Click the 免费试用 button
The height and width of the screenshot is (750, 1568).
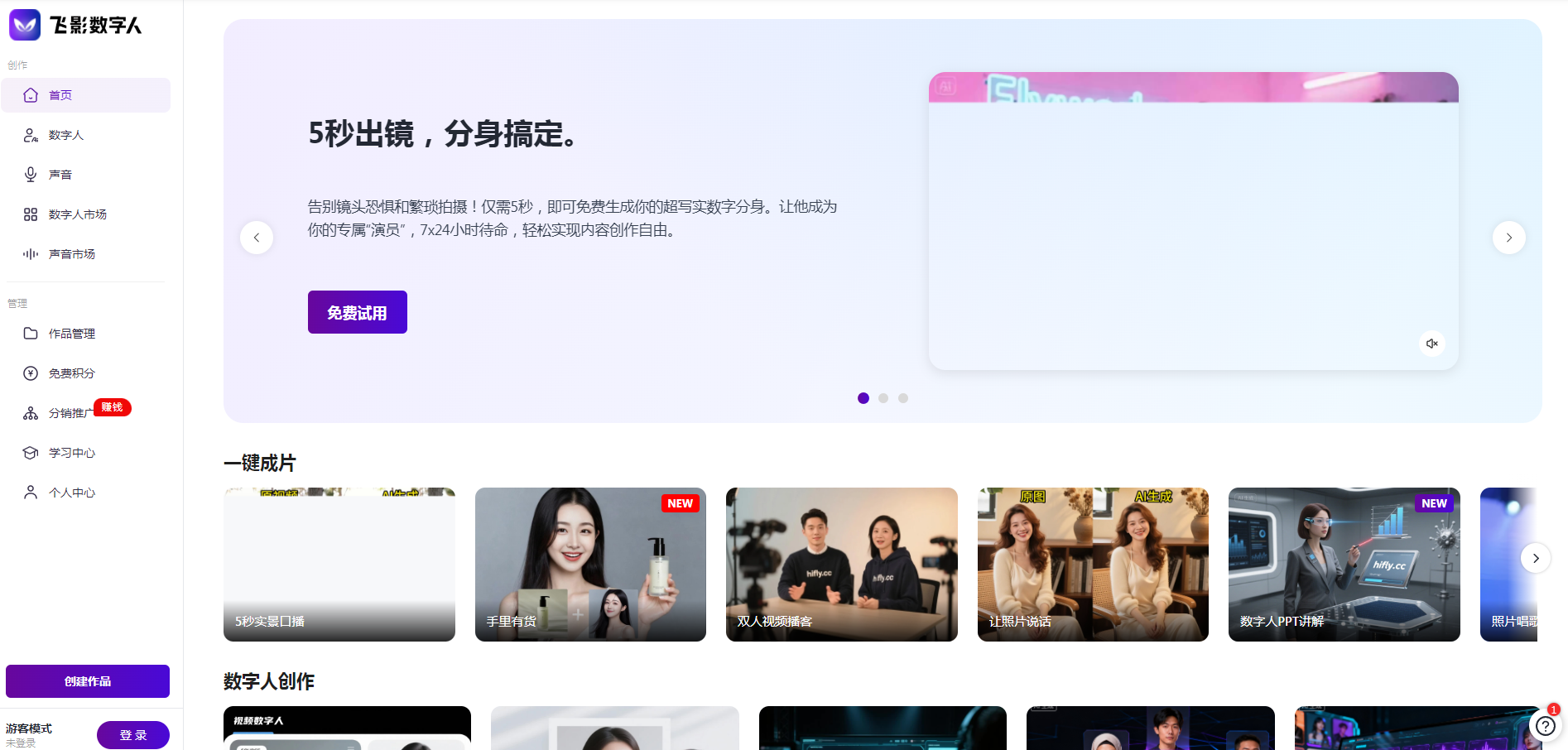coord(357,312)
